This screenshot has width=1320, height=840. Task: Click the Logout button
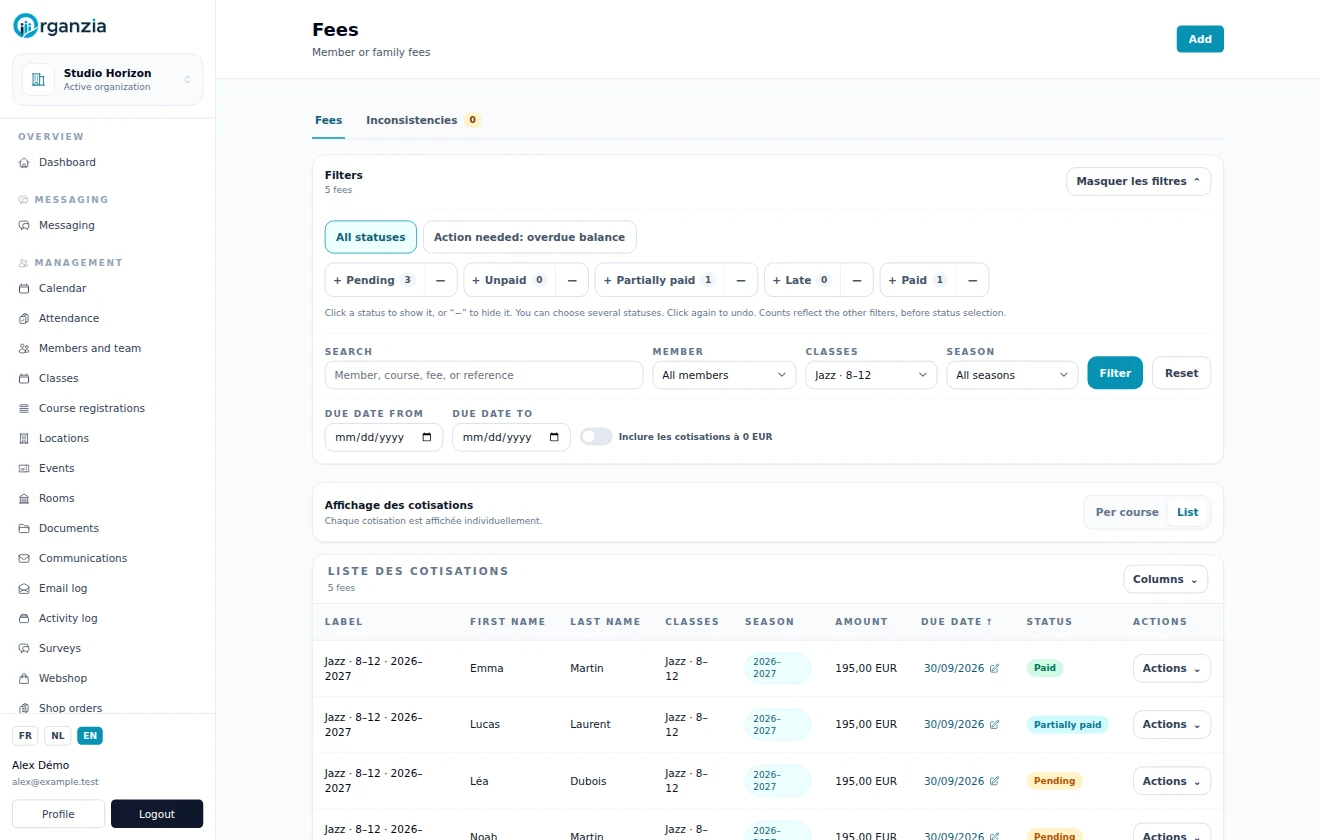157,814
